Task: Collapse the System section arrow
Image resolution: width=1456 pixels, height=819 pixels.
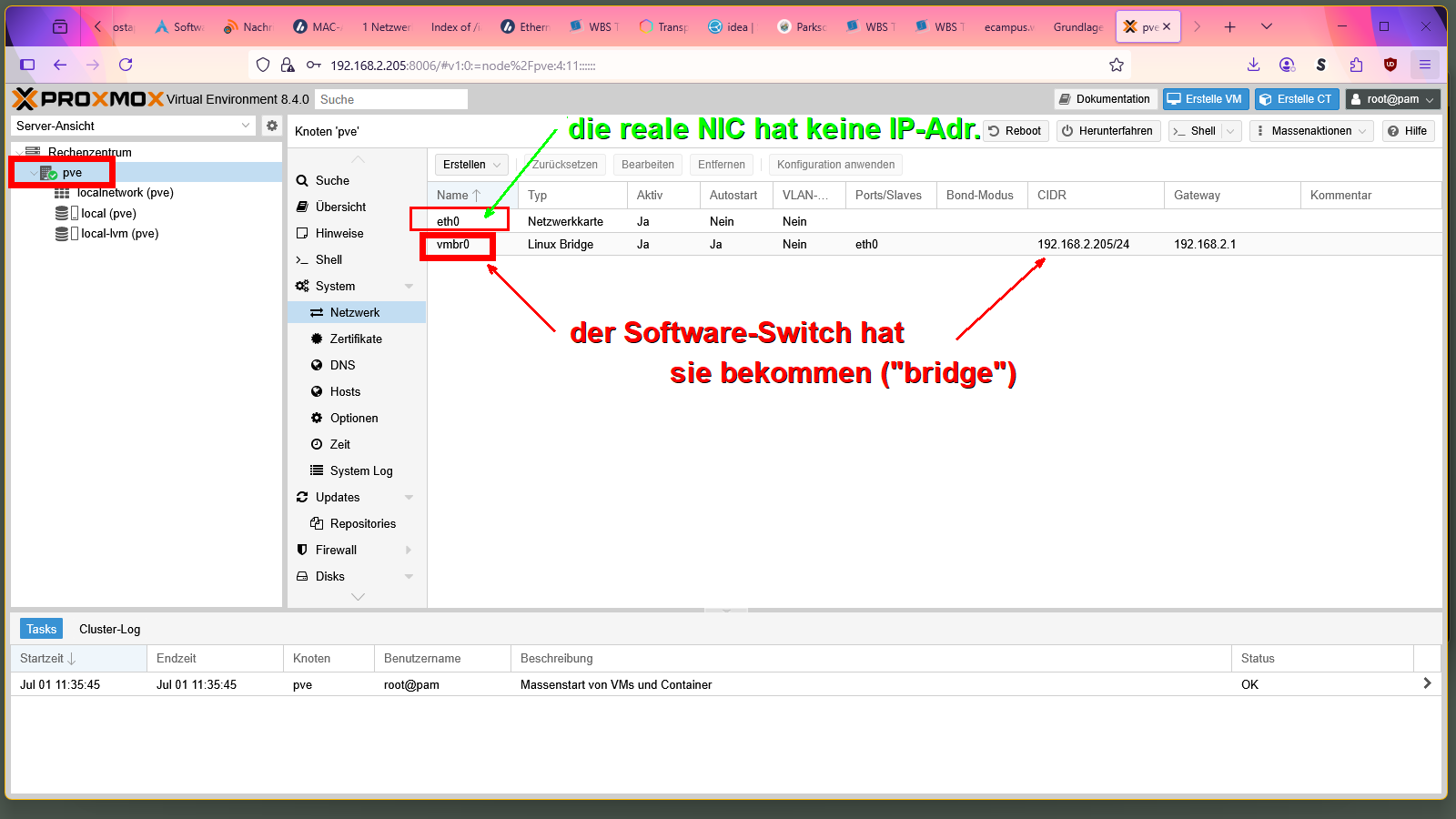Action: pos(409,287)
